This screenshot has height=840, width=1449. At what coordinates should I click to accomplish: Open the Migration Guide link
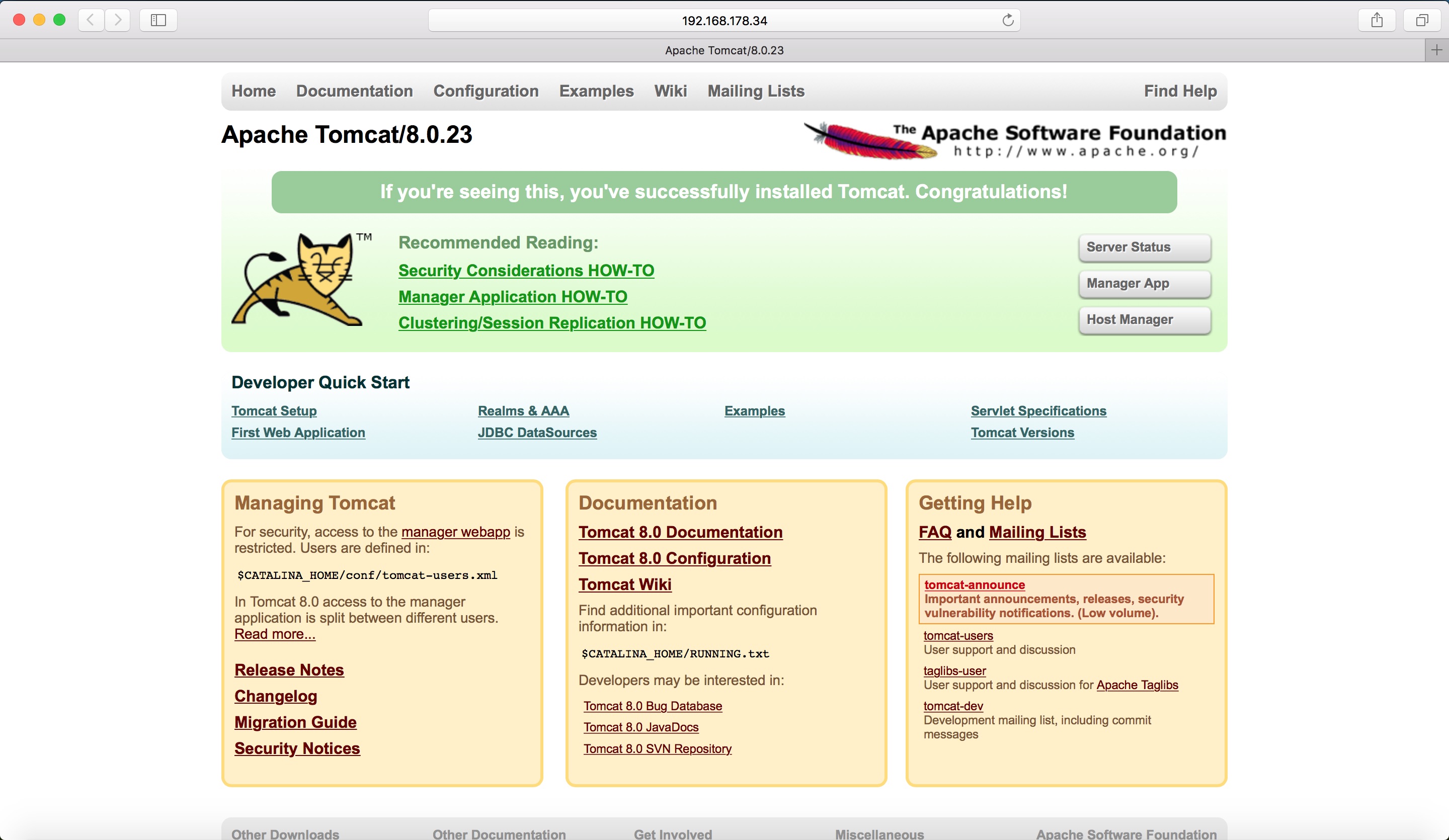click(x=295, y=722)
